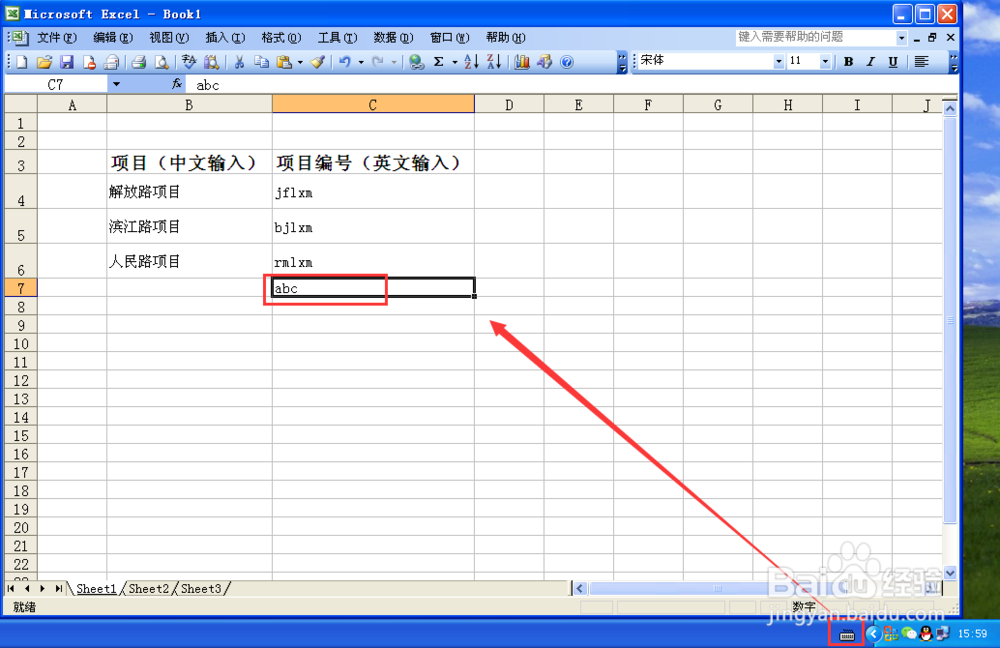The height and width of the screenshot is (648, 1000).
Task: Open a file with the folder icon
Action: tap(44, 62)
